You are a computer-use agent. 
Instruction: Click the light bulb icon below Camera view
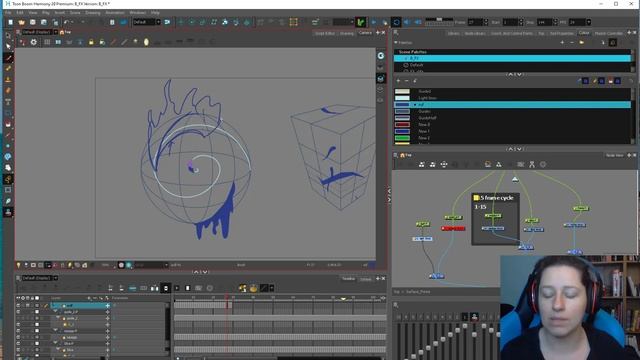18,265
